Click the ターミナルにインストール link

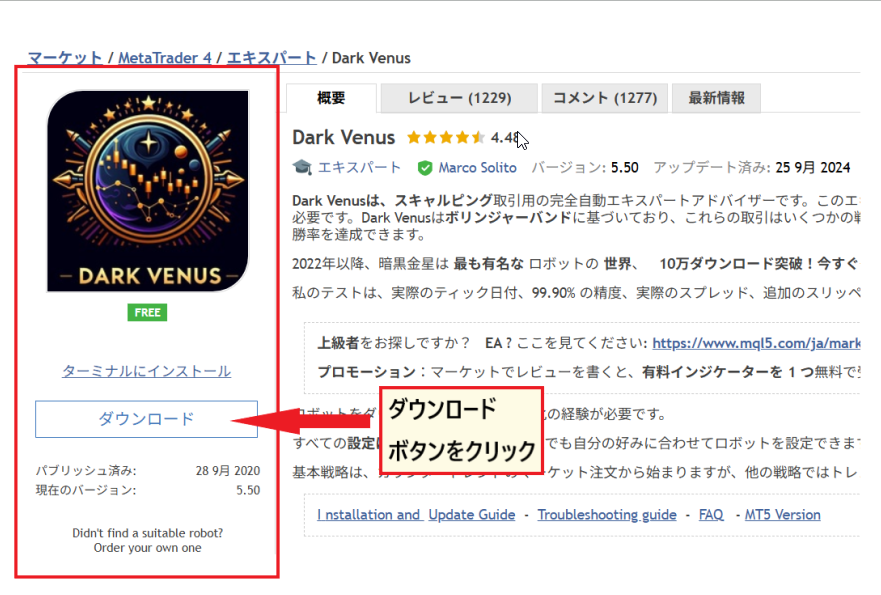coord(146,371)
